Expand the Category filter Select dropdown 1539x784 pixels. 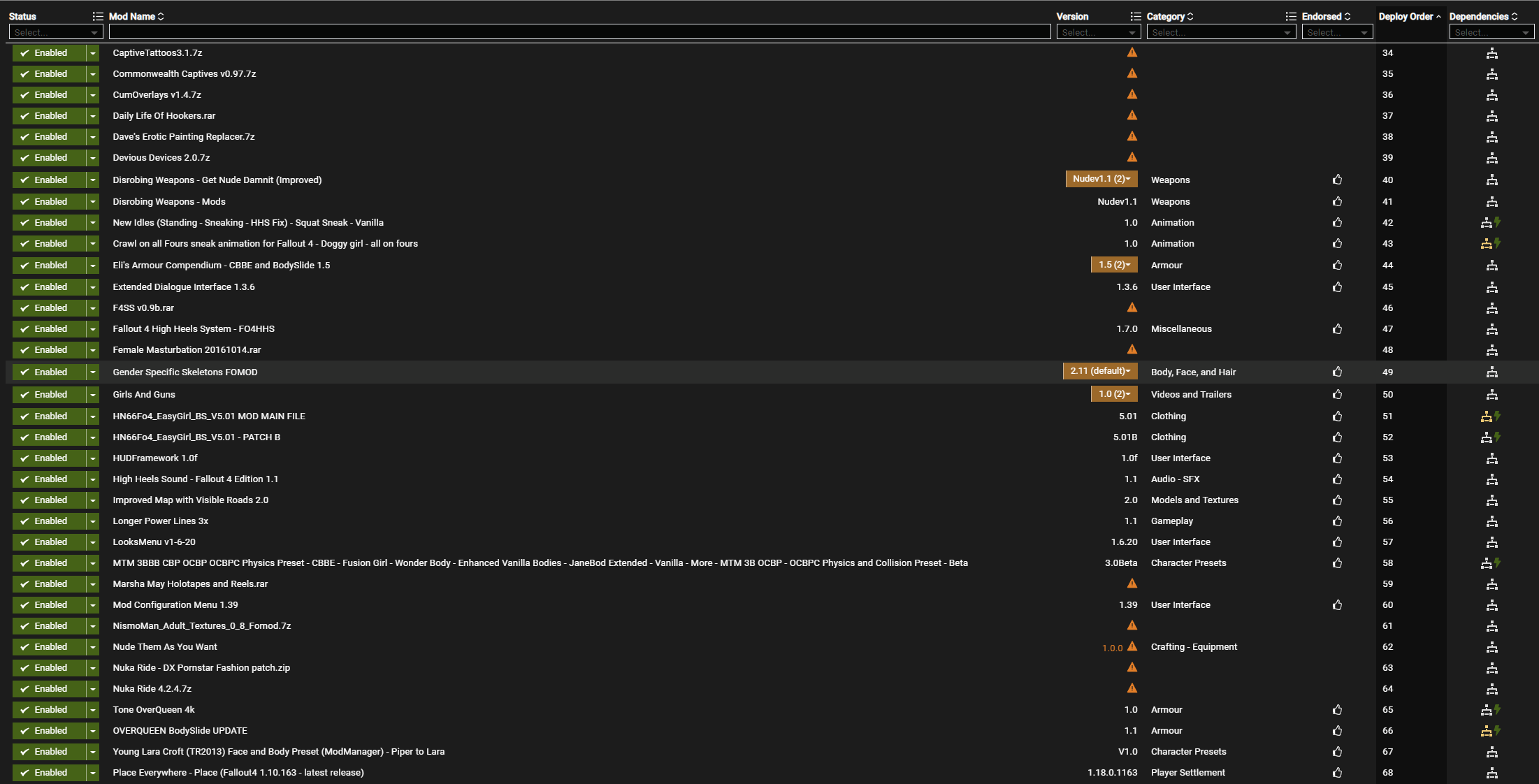(1220, 32)
